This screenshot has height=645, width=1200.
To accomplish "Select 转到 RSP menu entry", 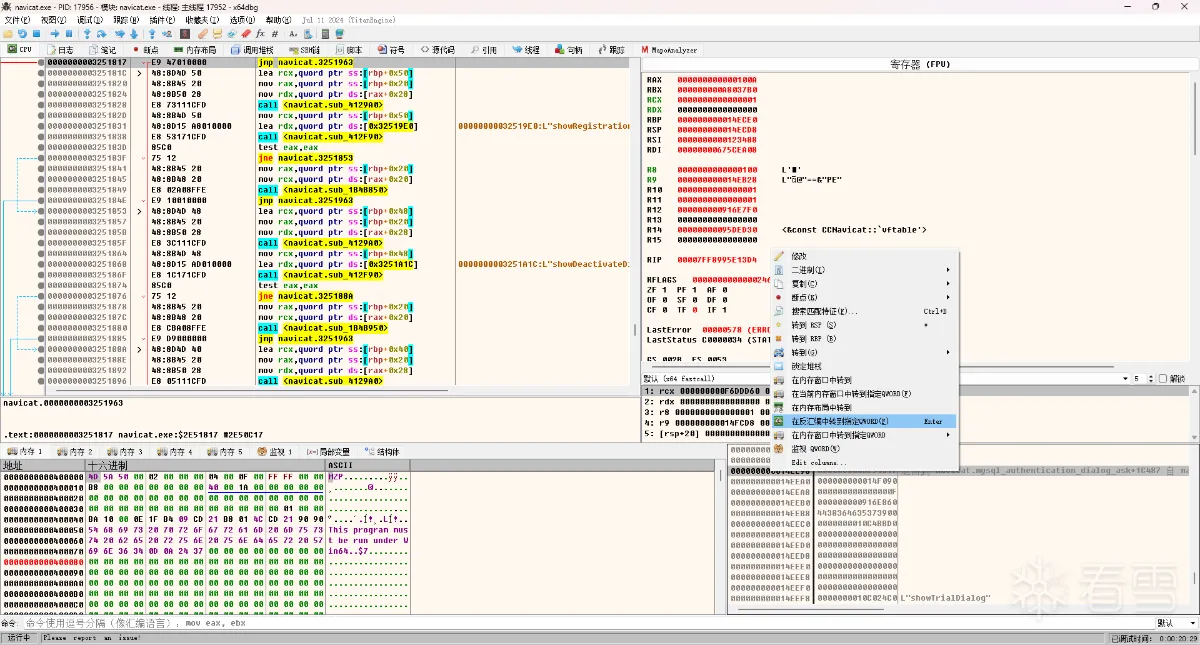I will pos(865,325).
